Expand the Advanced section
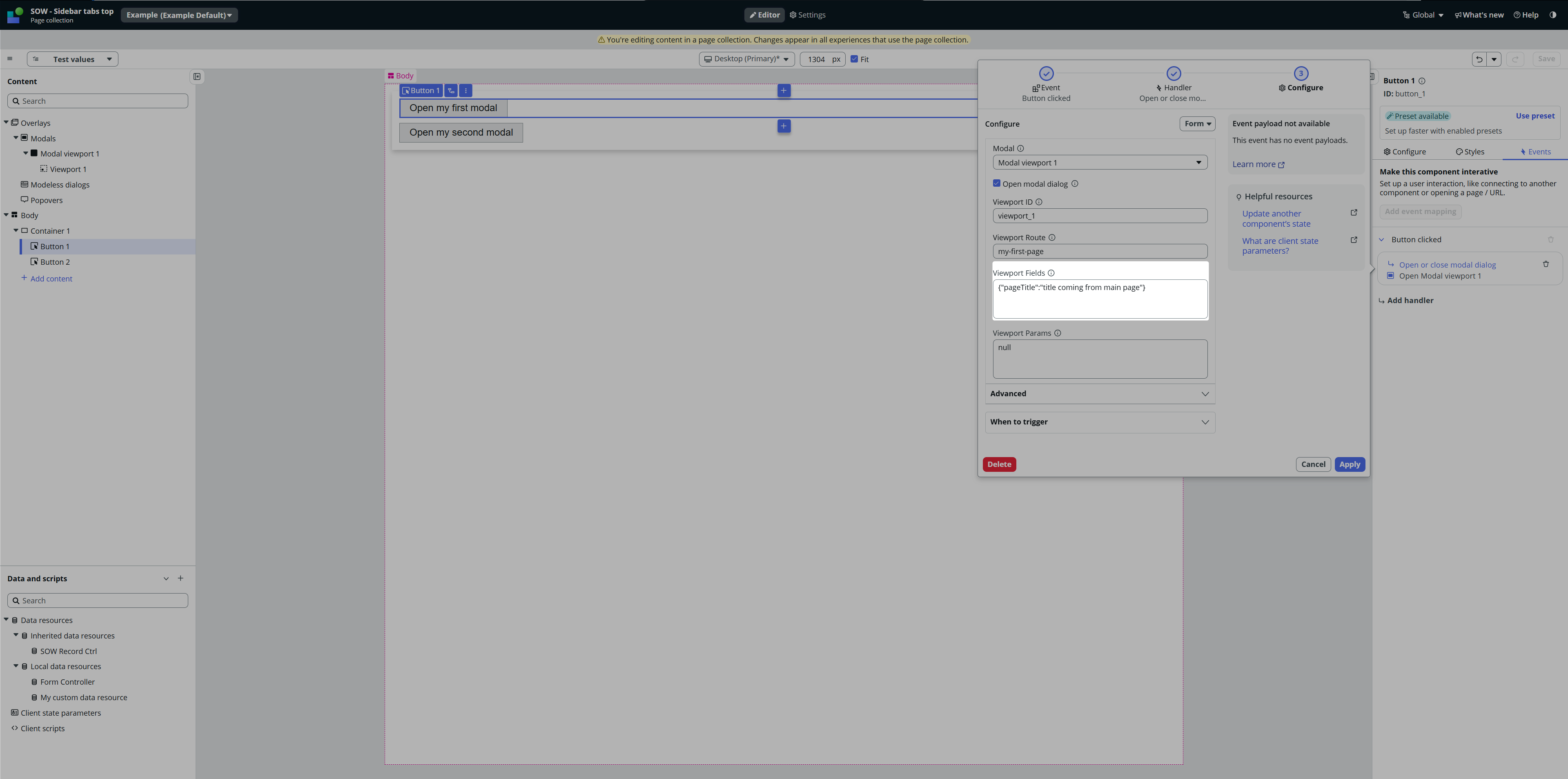The image size is (1568, 779). click(1099, 393)
